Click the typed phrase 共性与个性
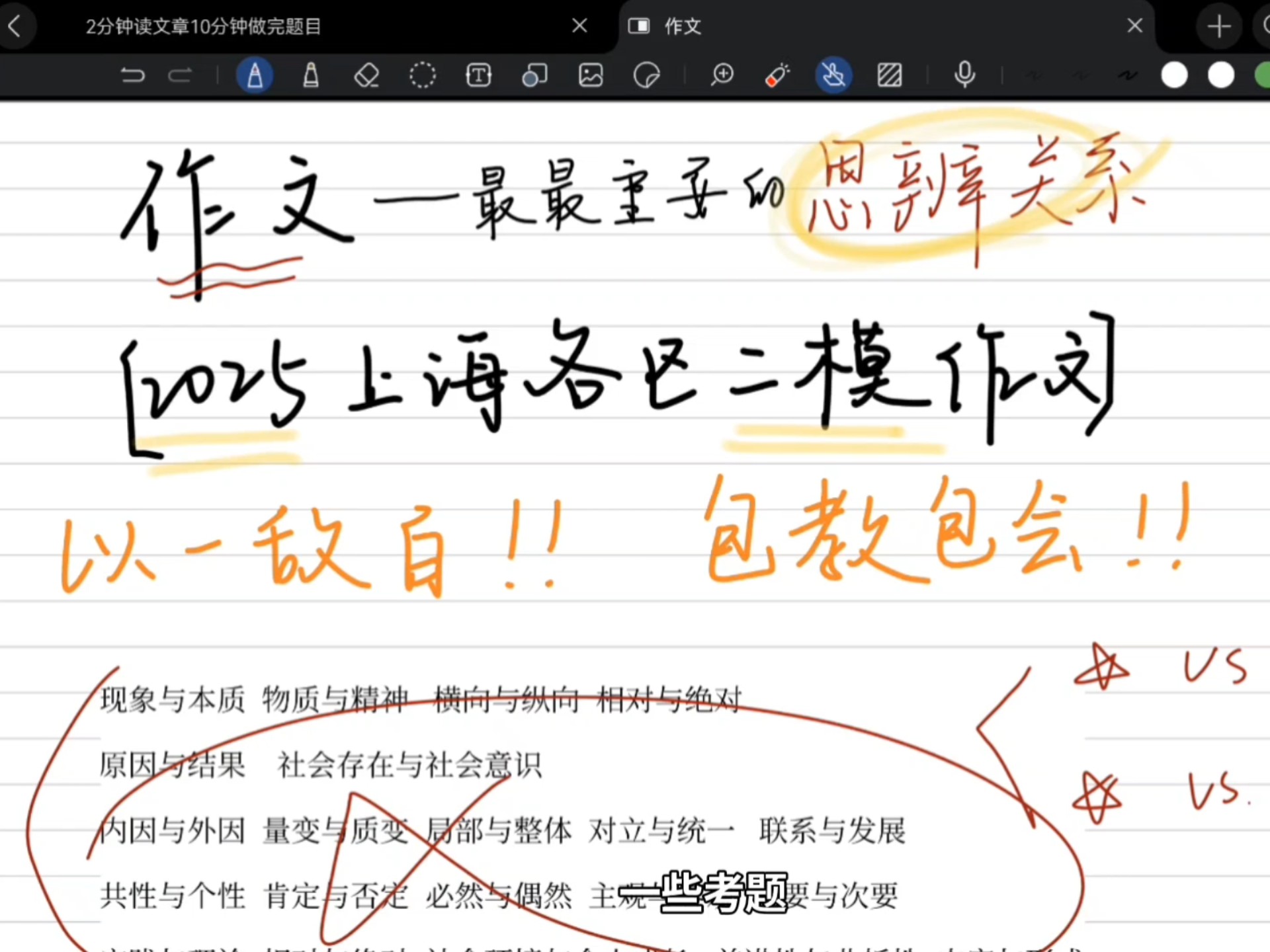Viewport: 1270px width, 952px height. [173, 896]
